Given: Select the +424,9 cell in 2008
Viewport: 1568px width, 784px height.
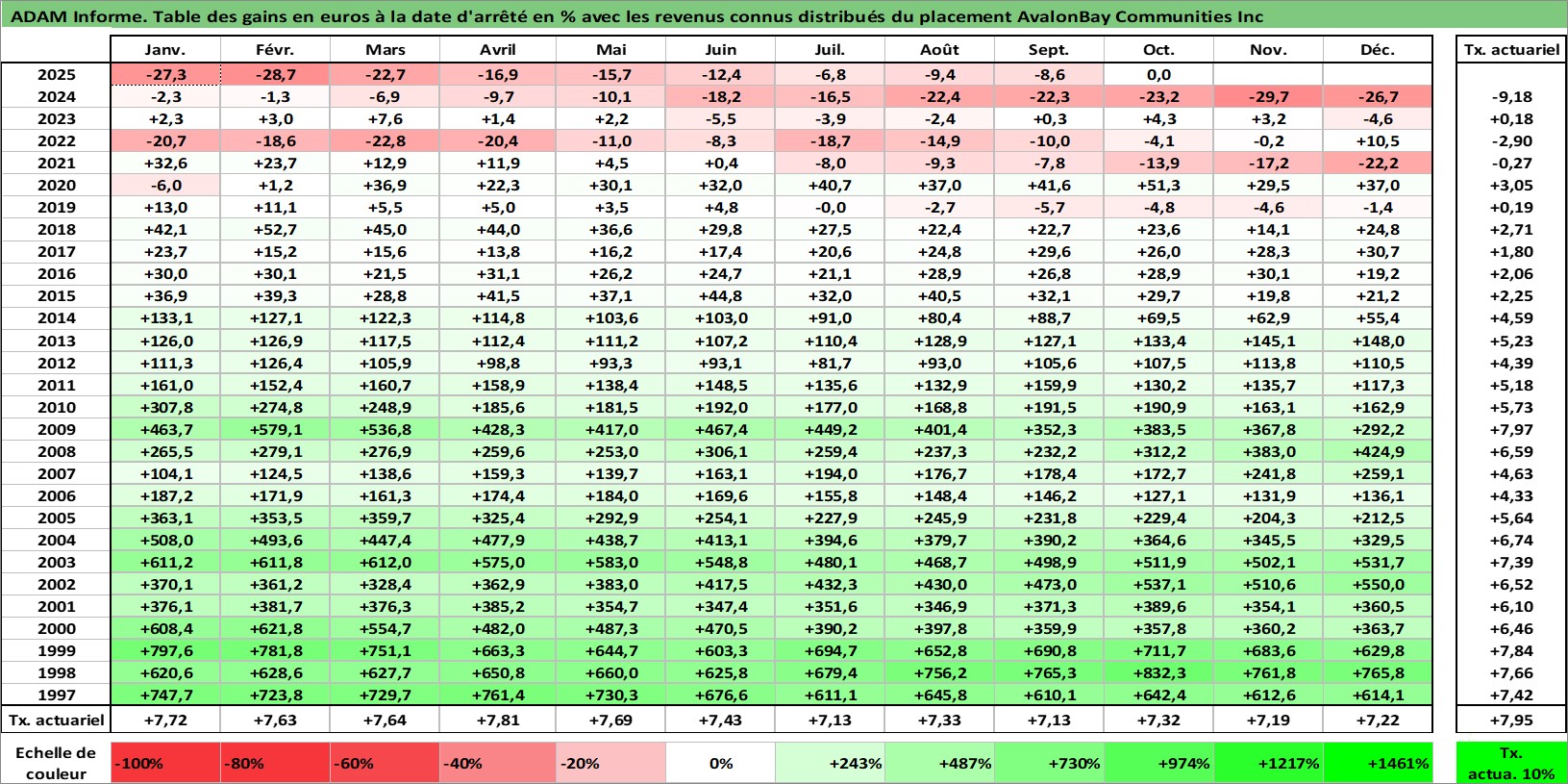Looking at the screenshot, I should click(x=1378, y=452).
